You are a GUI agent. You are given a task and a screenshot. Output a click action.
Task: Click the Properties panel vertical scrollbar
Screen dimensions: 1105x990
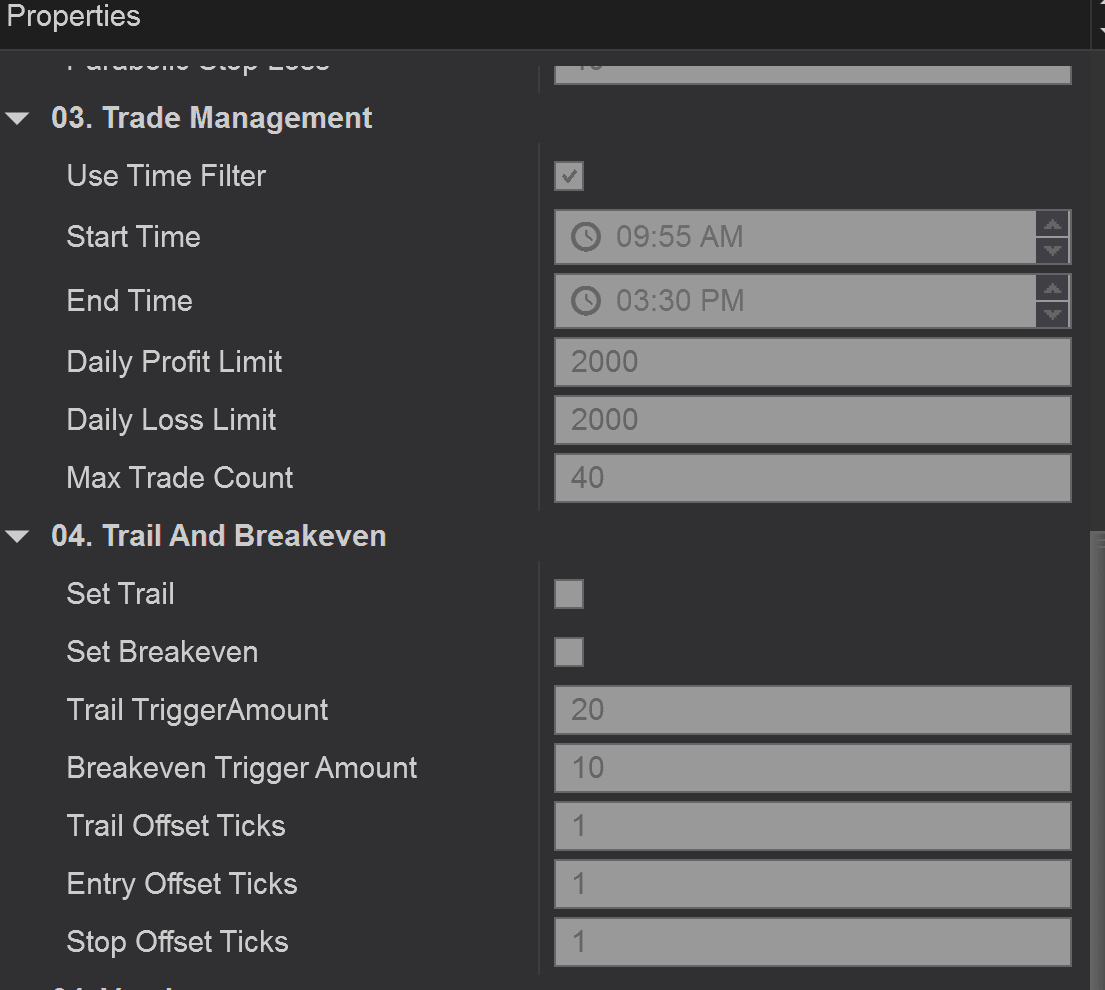(x=1098, y=750)
